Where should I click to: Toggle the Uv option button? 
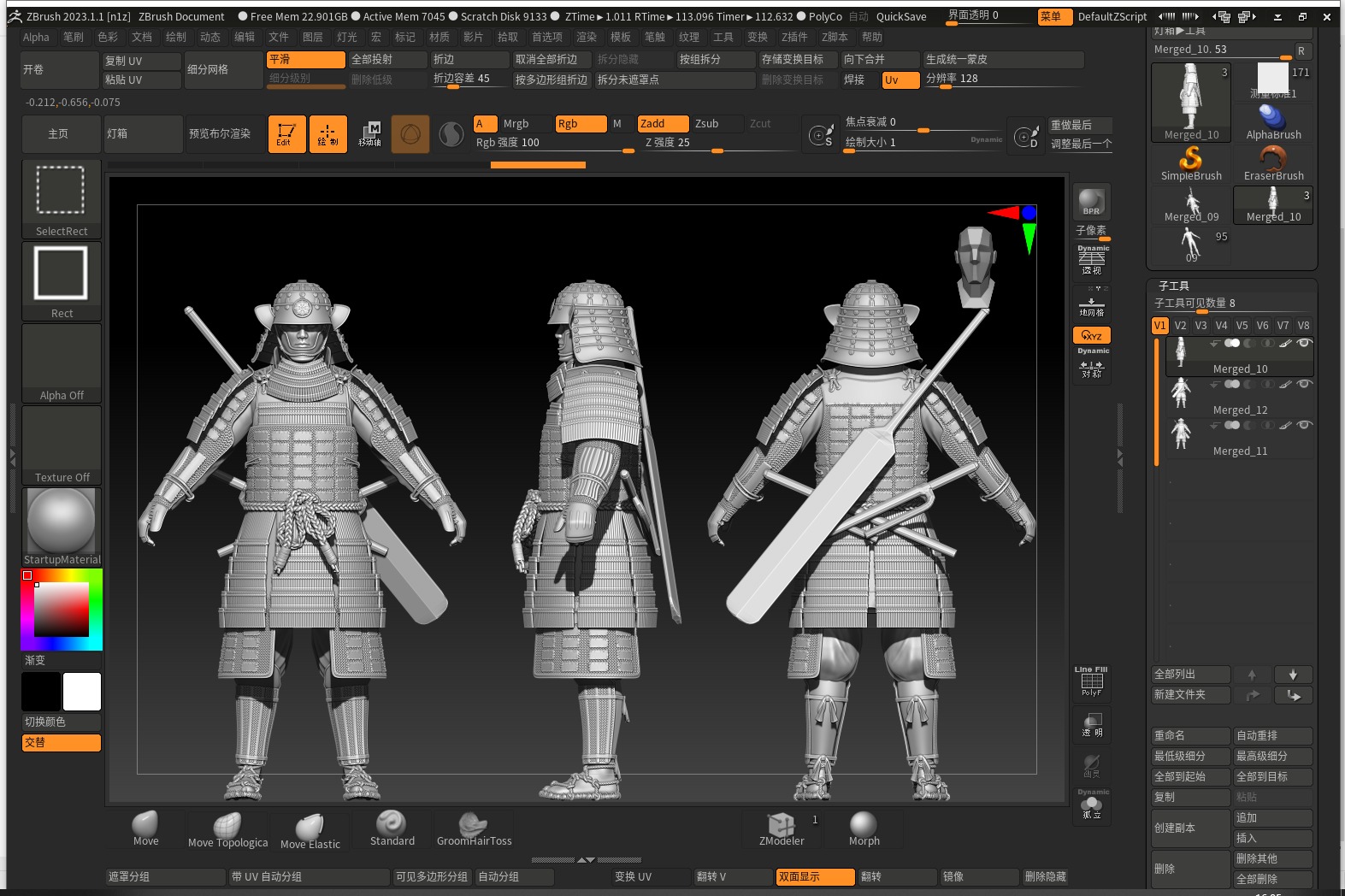click(x=900, y=80)
